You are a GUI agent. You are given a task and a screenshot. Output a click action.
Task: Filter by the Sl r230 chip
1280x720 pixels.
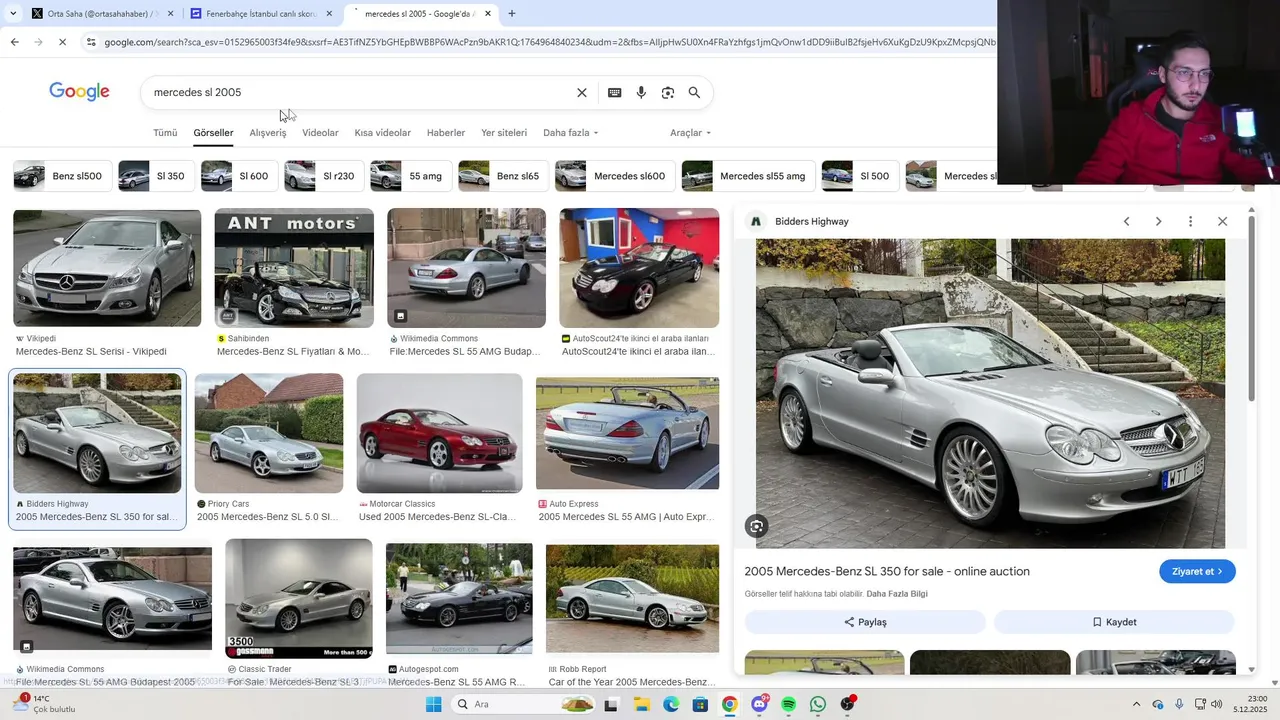323,176
